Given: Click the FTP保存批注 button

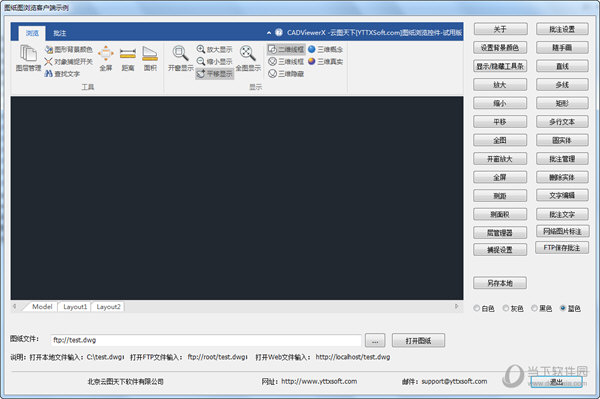Looking at the screenshot, I should point(562,248).
